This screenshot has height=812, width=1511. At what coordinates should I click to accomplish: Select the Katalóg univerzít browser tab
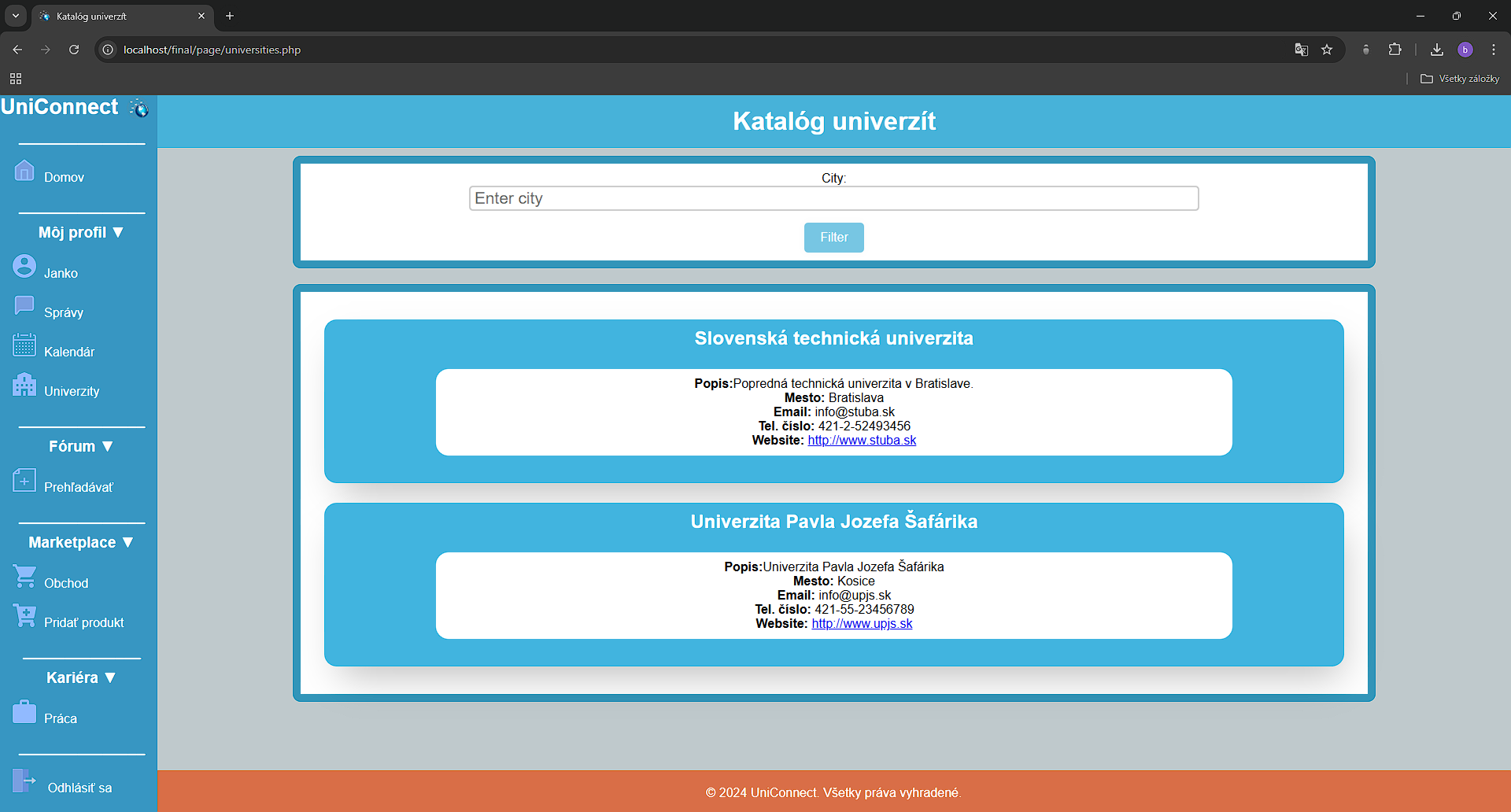point(122,16)
